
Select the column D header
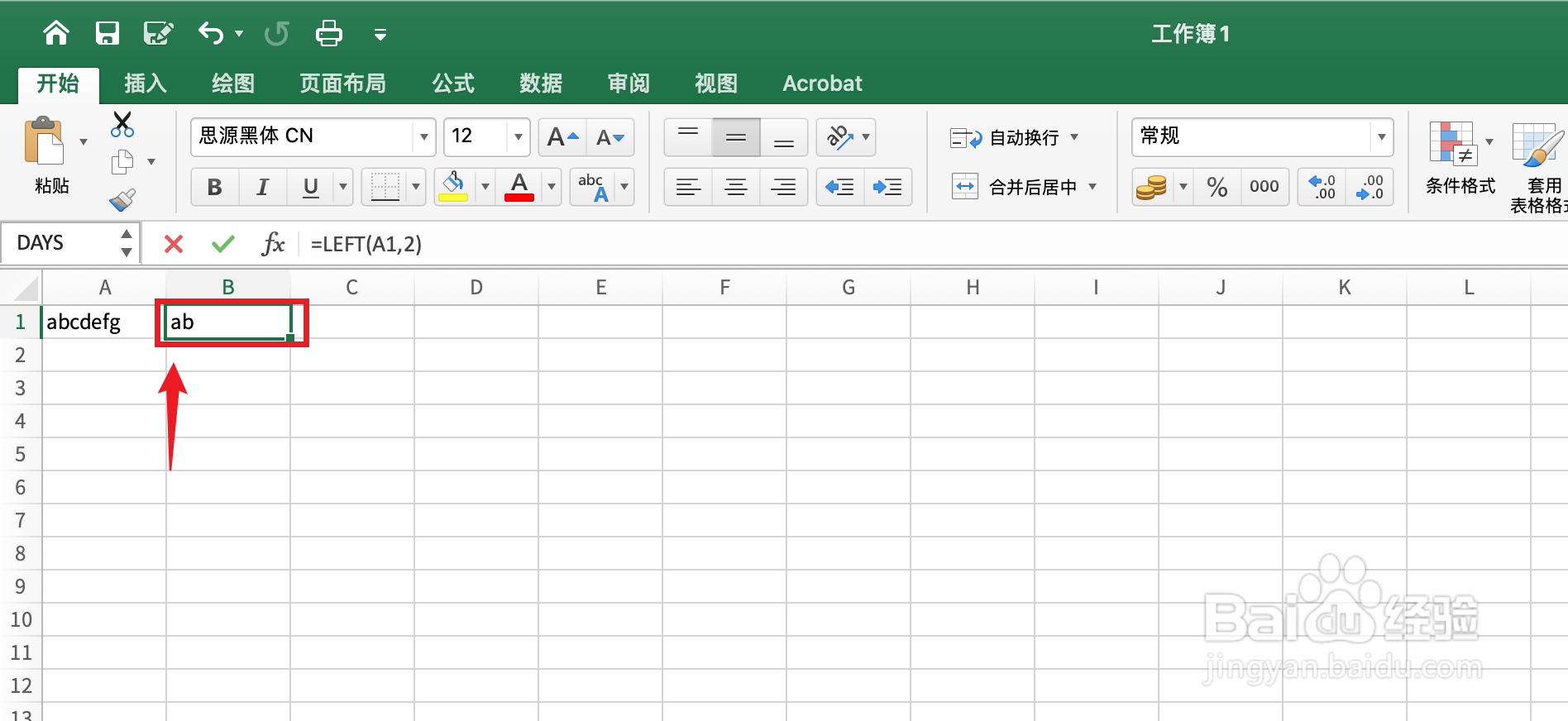[x=476, y=287]
